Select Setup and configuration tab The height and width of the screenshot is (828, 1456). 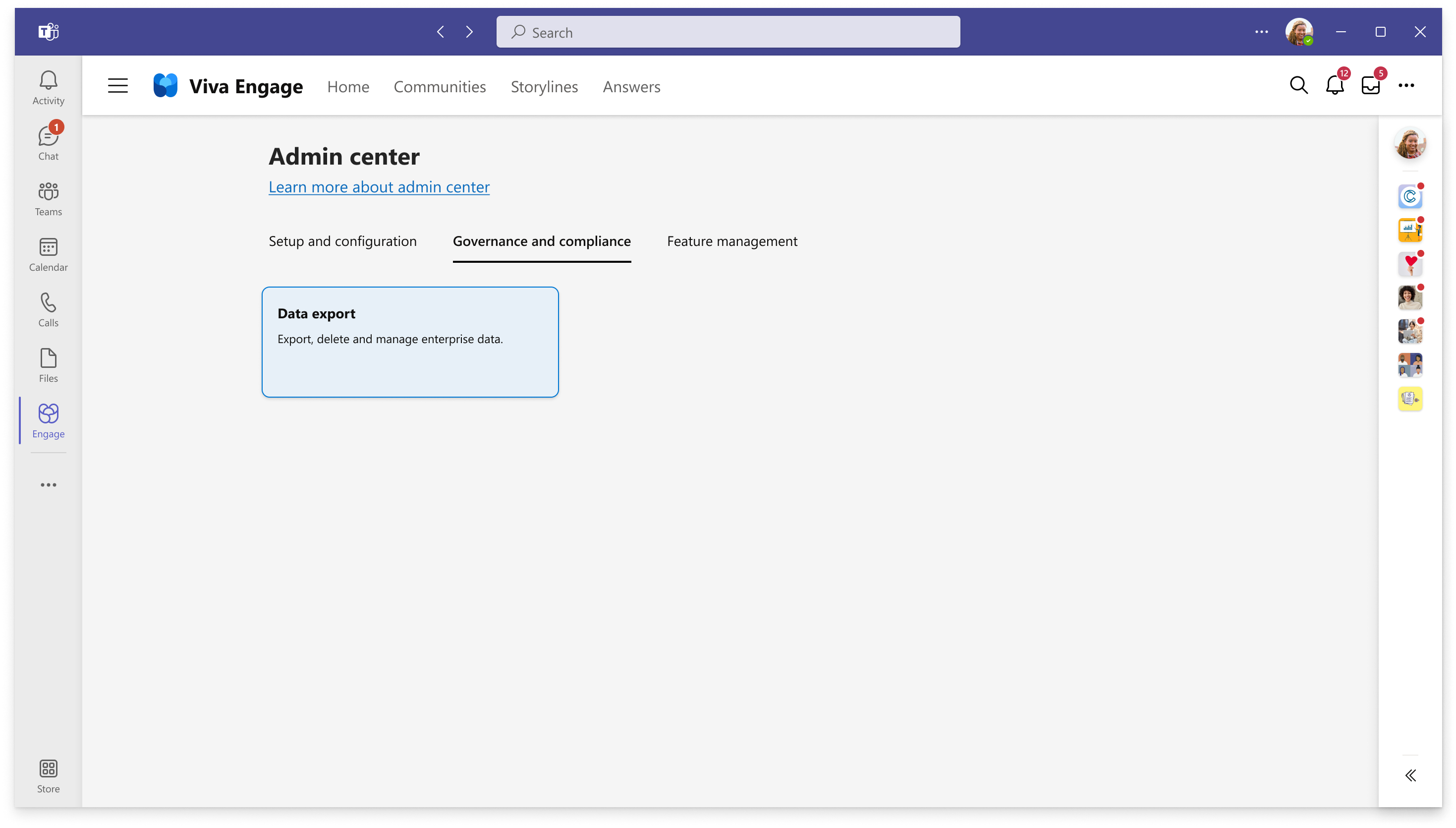point(342,240)
